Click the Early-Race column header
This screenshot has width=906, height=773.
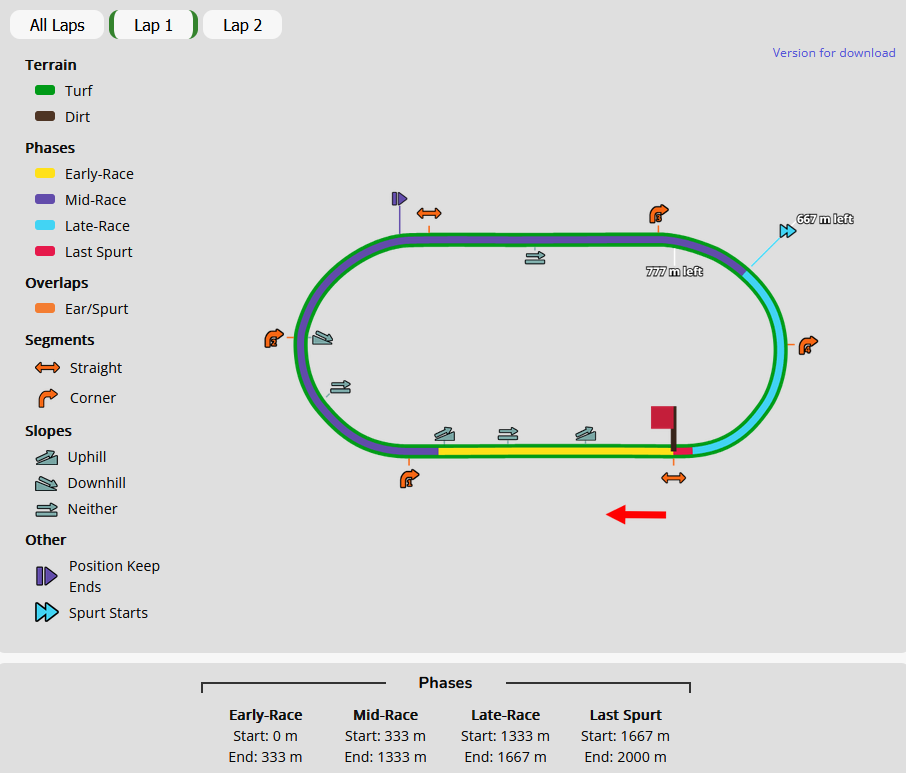click(x=265, y=715)
